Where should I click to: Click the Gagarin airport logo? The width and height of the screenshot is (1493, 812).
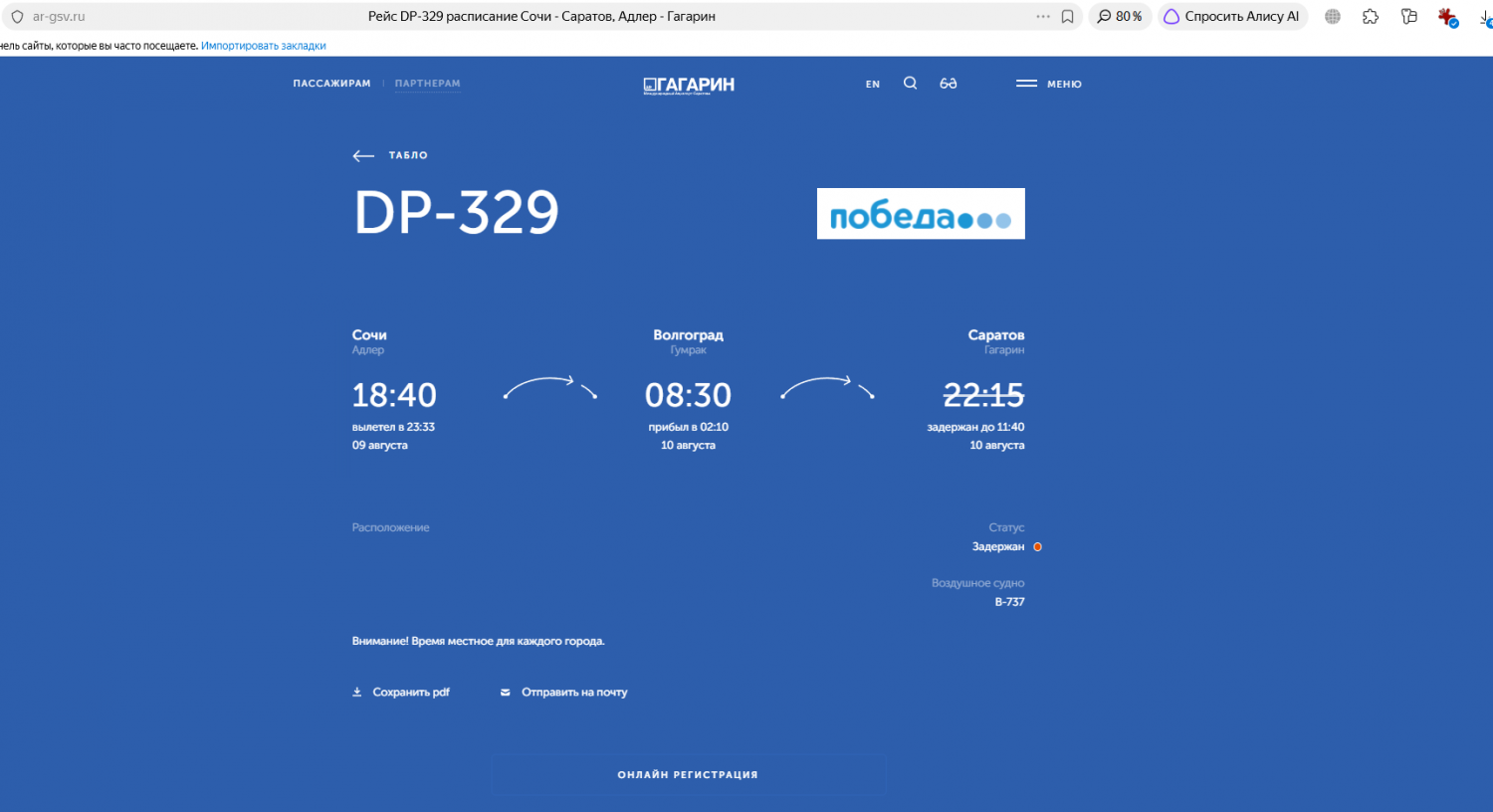pos(689,85)
